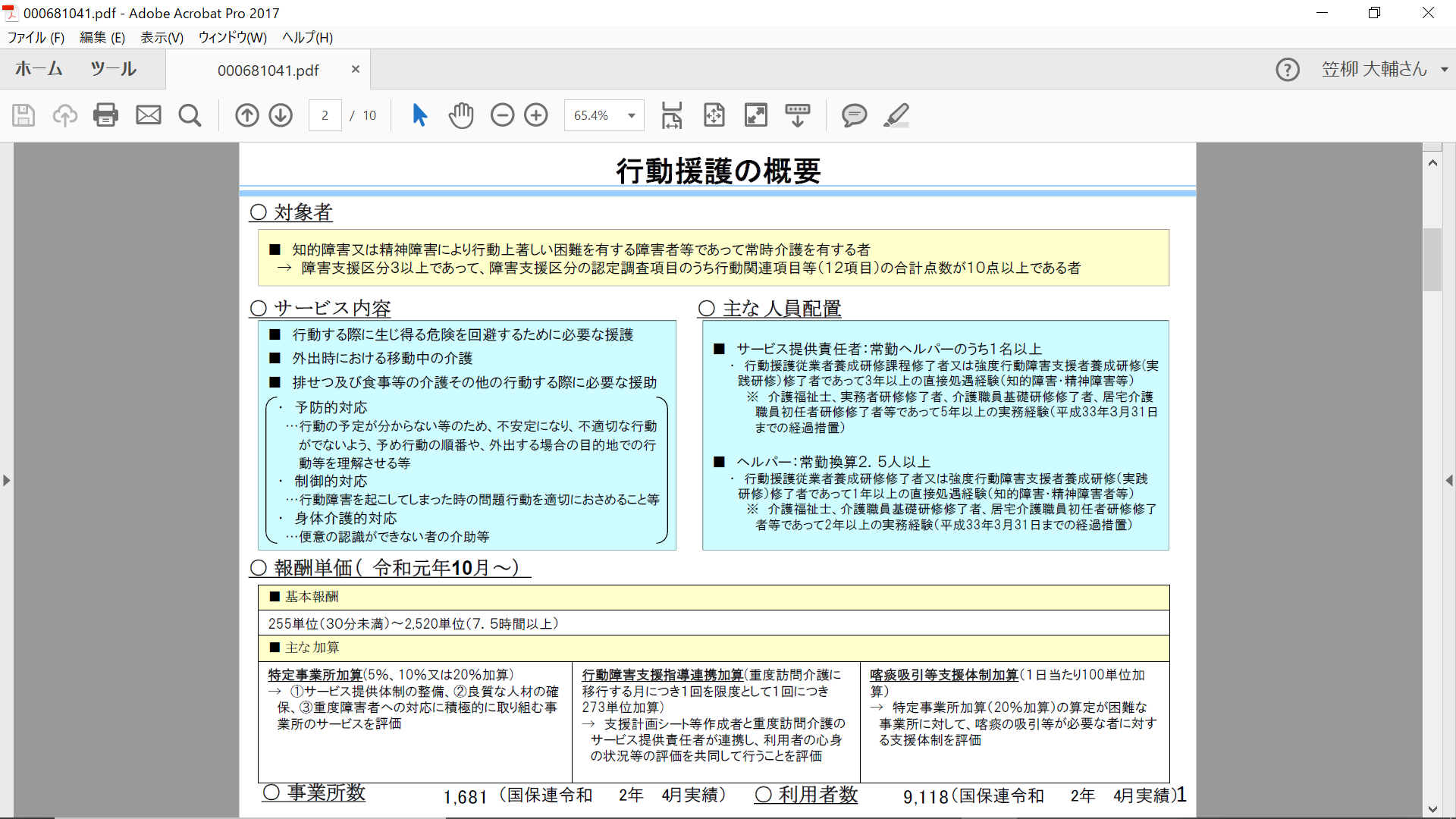This screenshot has height=819, width=1456.
Task: Activate the selection arrow tool
Action: 419,115
